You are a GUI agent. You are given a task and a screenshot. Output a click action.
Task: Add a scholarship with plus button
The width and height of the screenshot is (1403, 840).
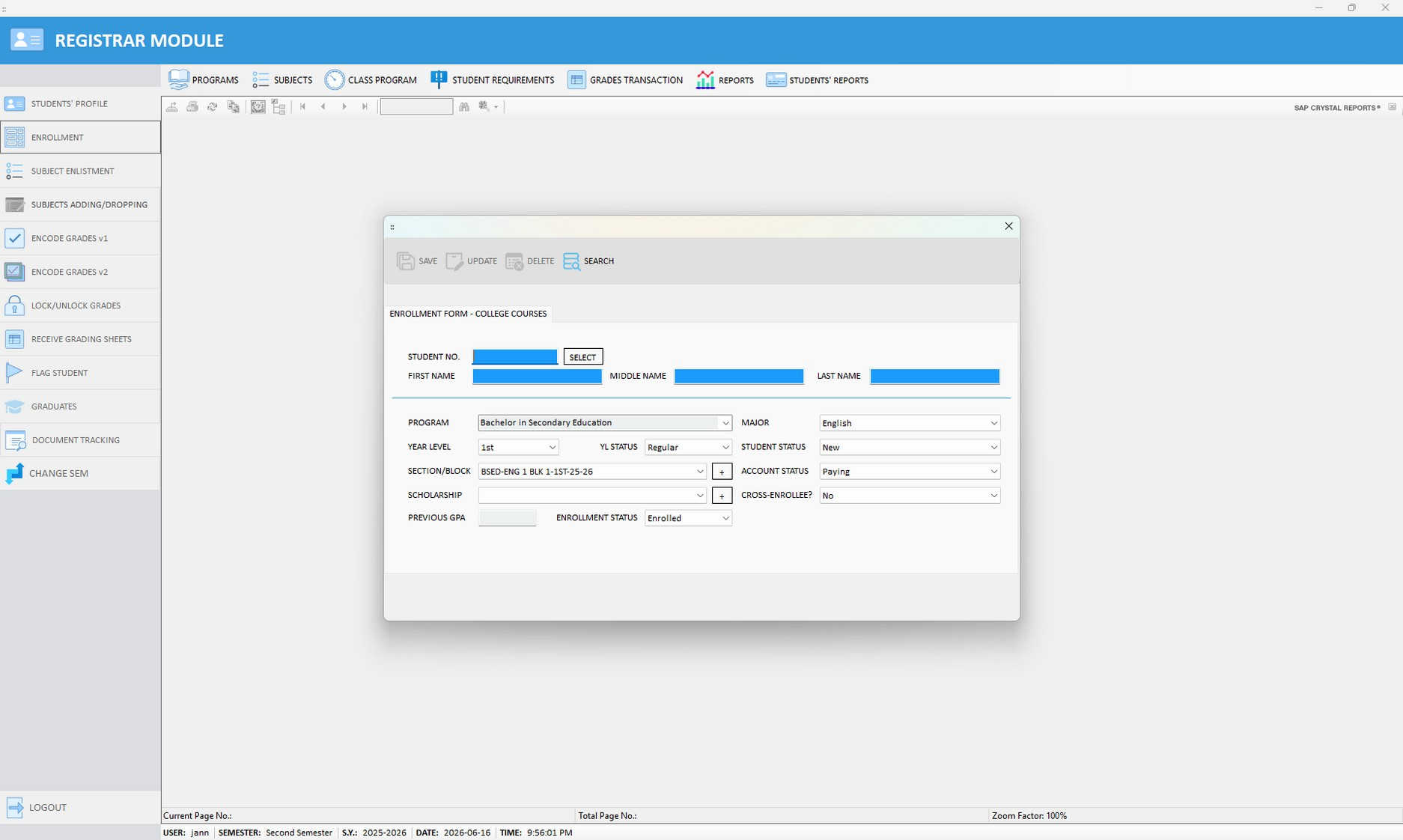click(x=722, y=496)
